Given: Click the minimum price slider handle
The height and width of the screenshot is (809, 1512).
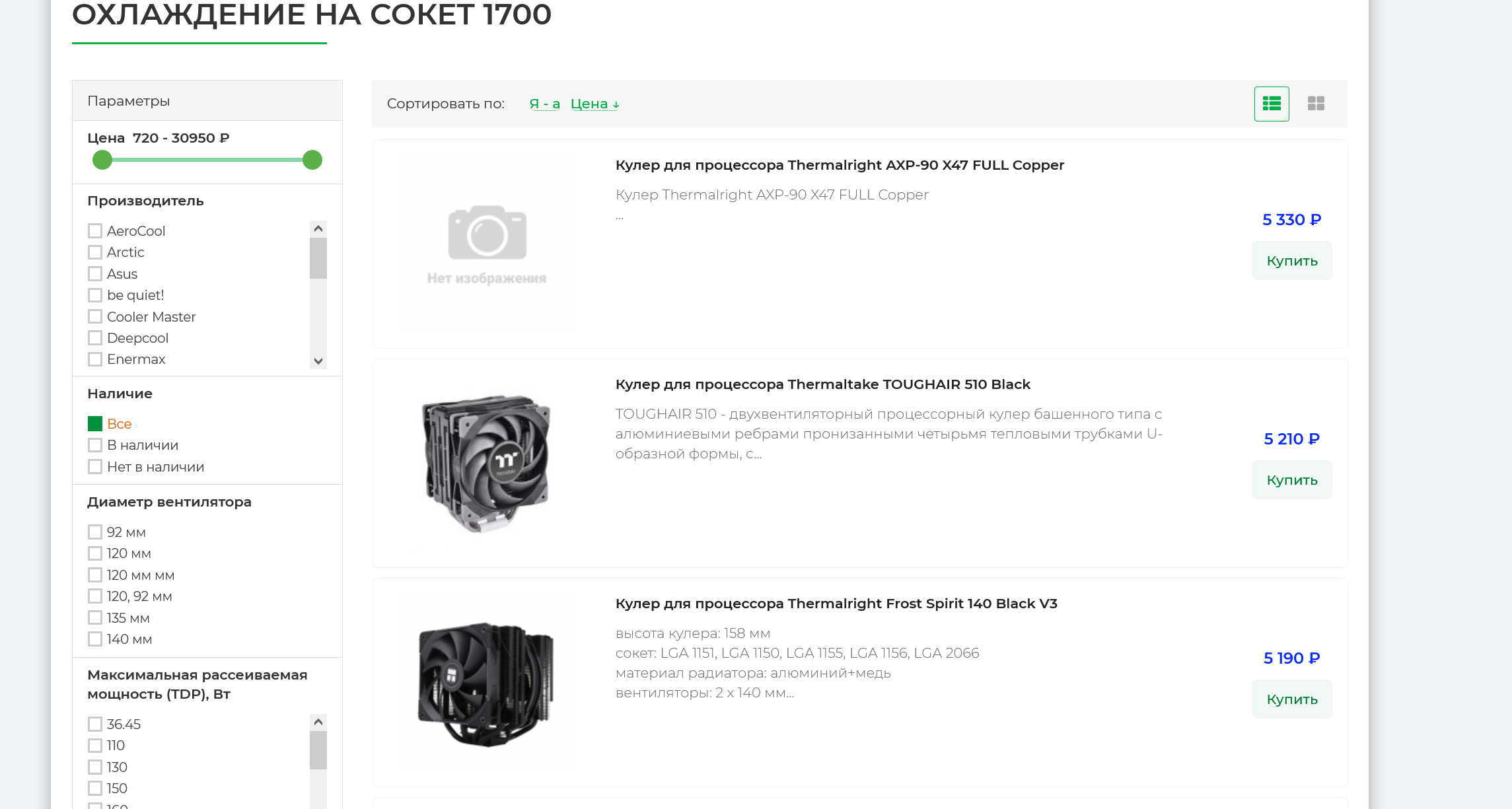Looking at the screenshot, I should click(102, 160).
